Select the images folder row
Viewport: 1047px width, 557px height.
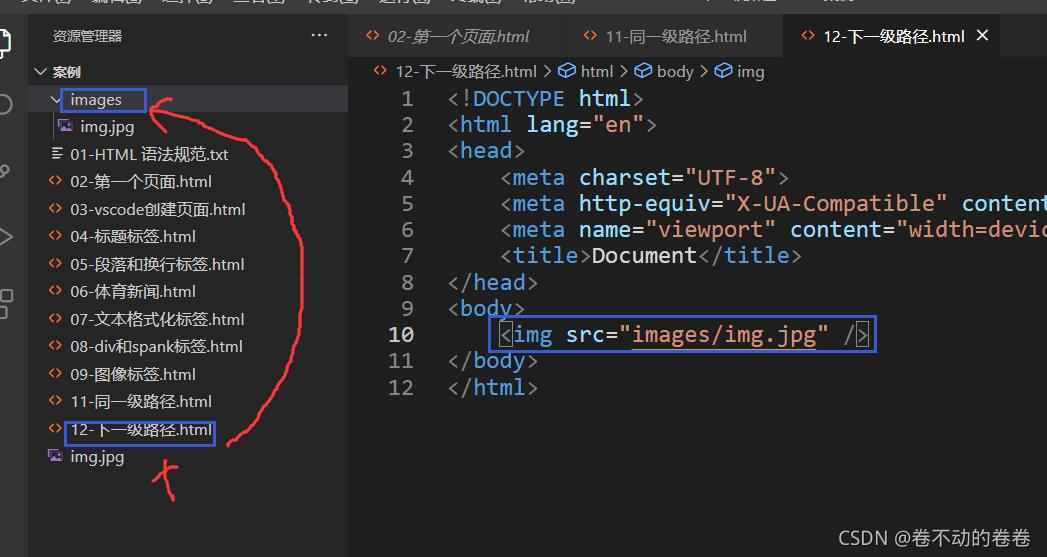click(x=188, y=100)
